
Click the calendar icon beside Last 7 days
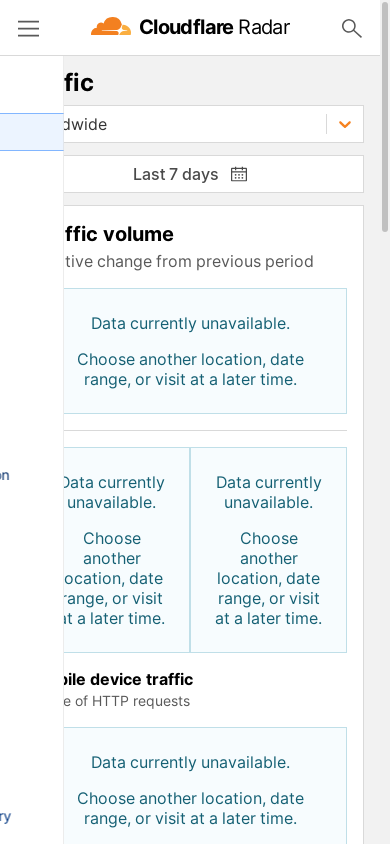tap(239, 174)
